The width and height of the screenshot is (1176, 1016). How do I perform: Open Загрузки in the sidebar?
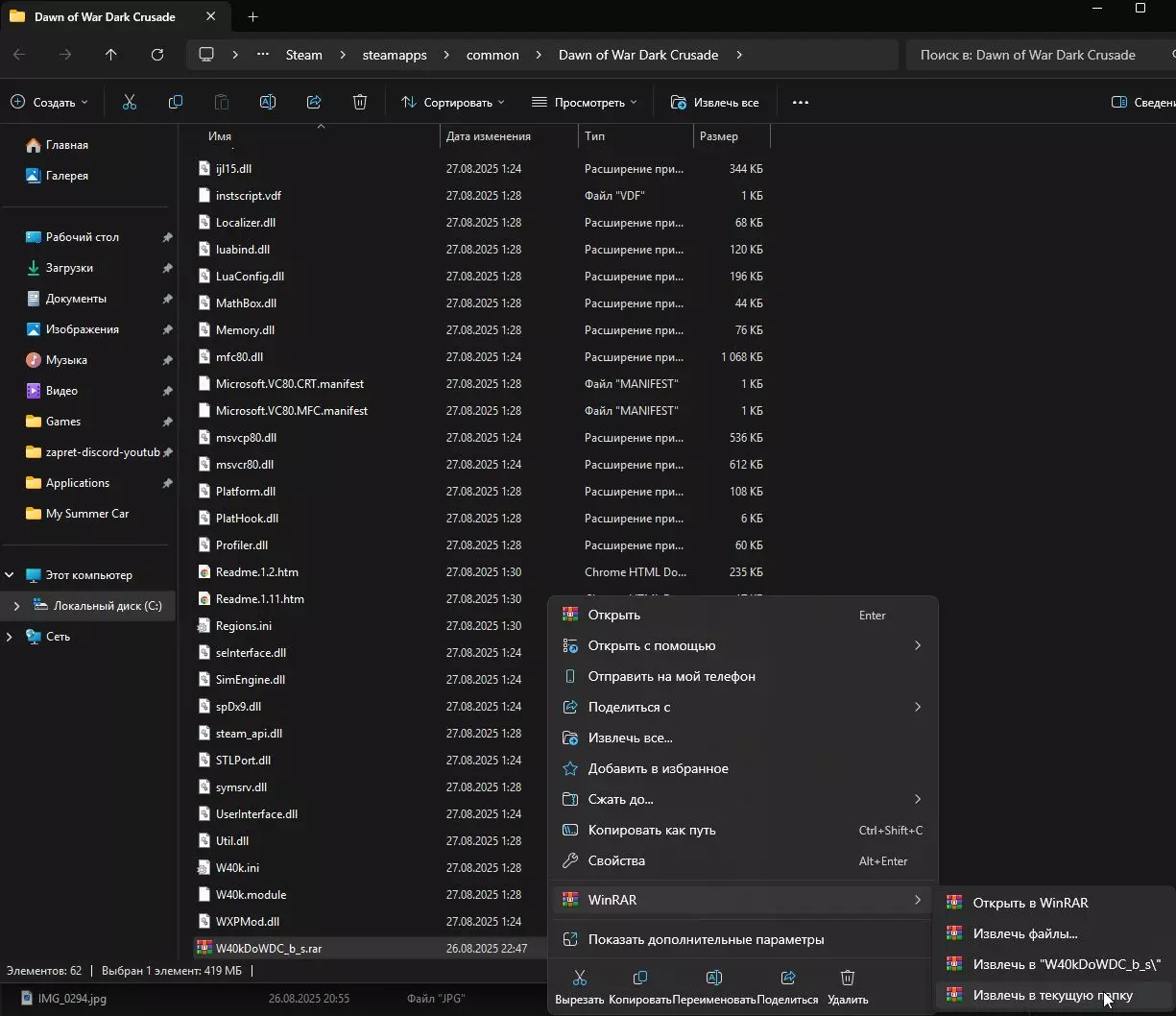coord(69,268)
